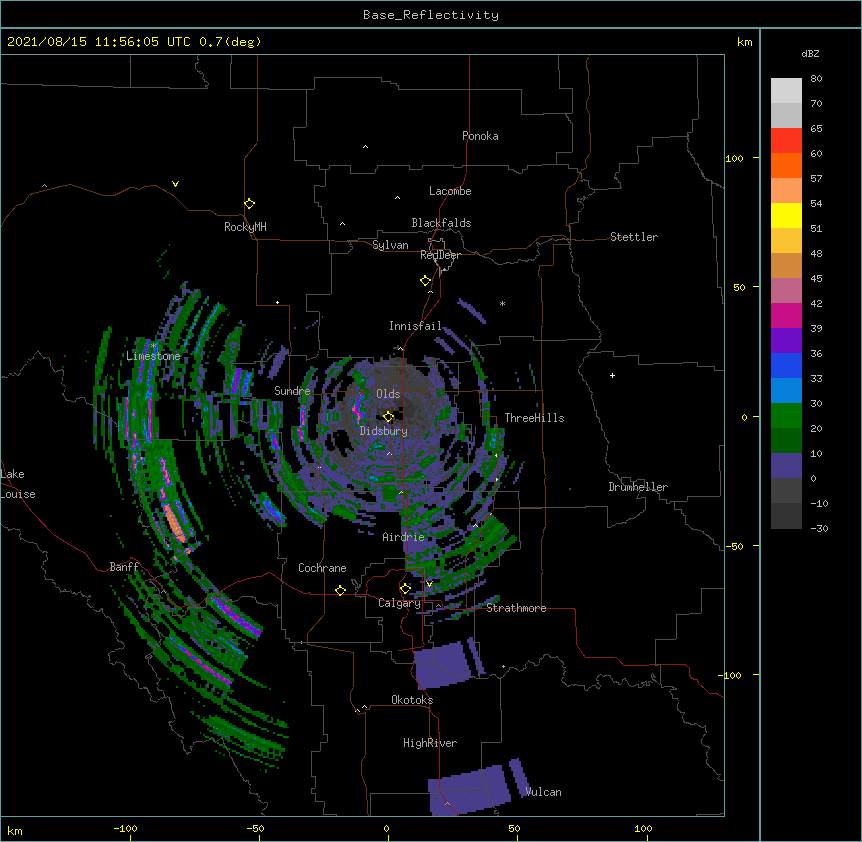Click the -100 tick on the horizontal km axis
Screen dimensions: 862x842
tap(125, 828)
